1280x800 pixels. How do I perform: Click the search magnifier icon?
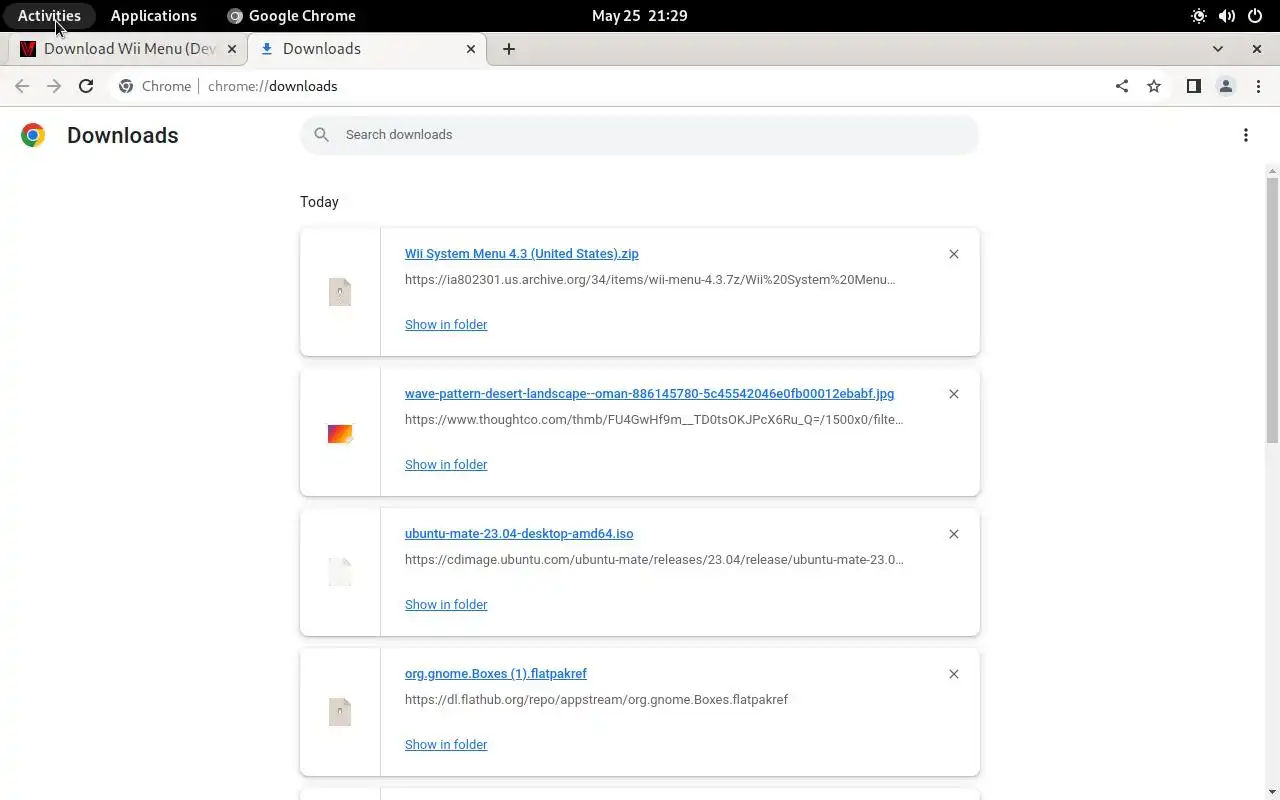coord(321,134)
